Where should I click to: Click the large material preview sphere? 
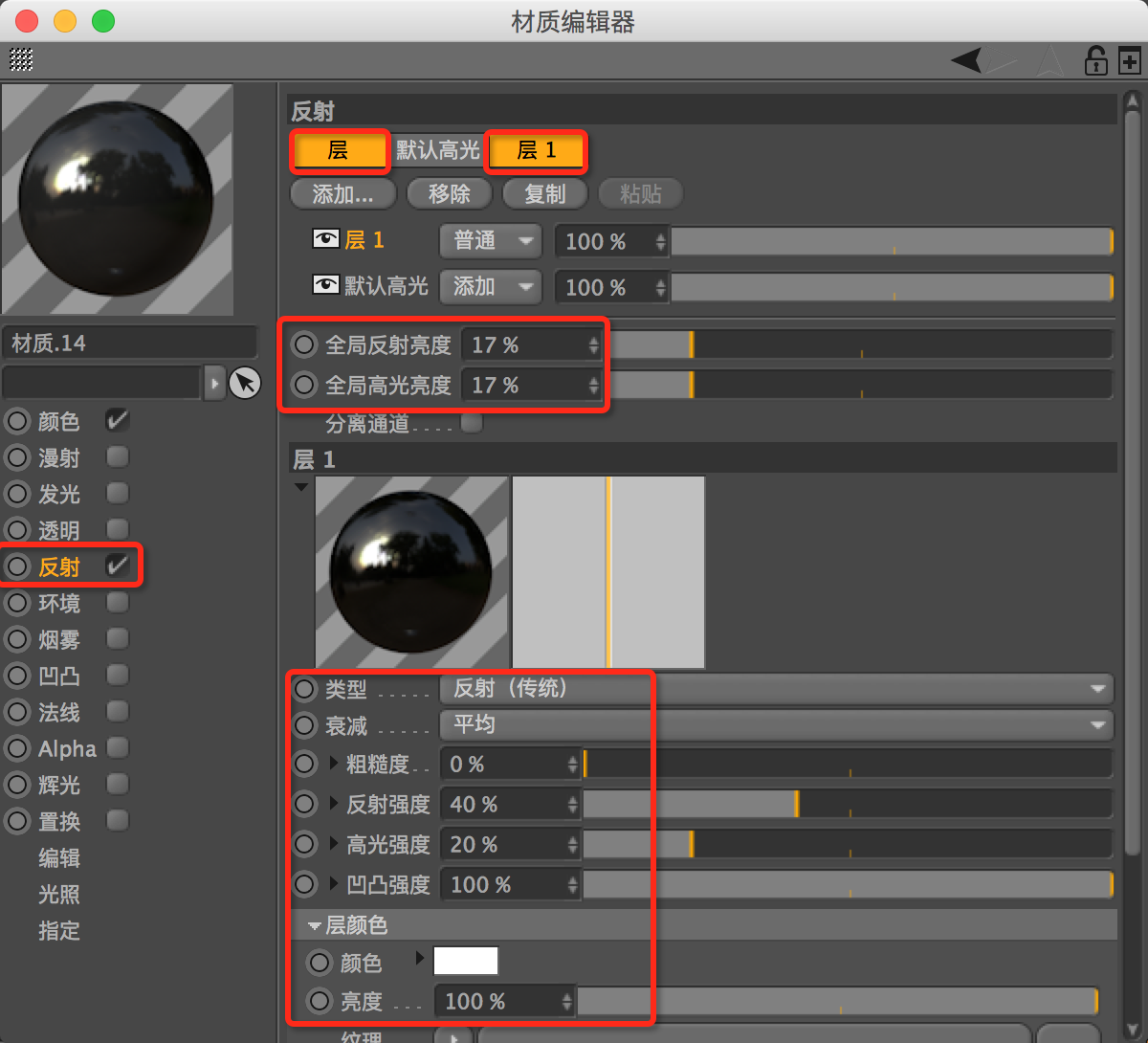[117, 199]
